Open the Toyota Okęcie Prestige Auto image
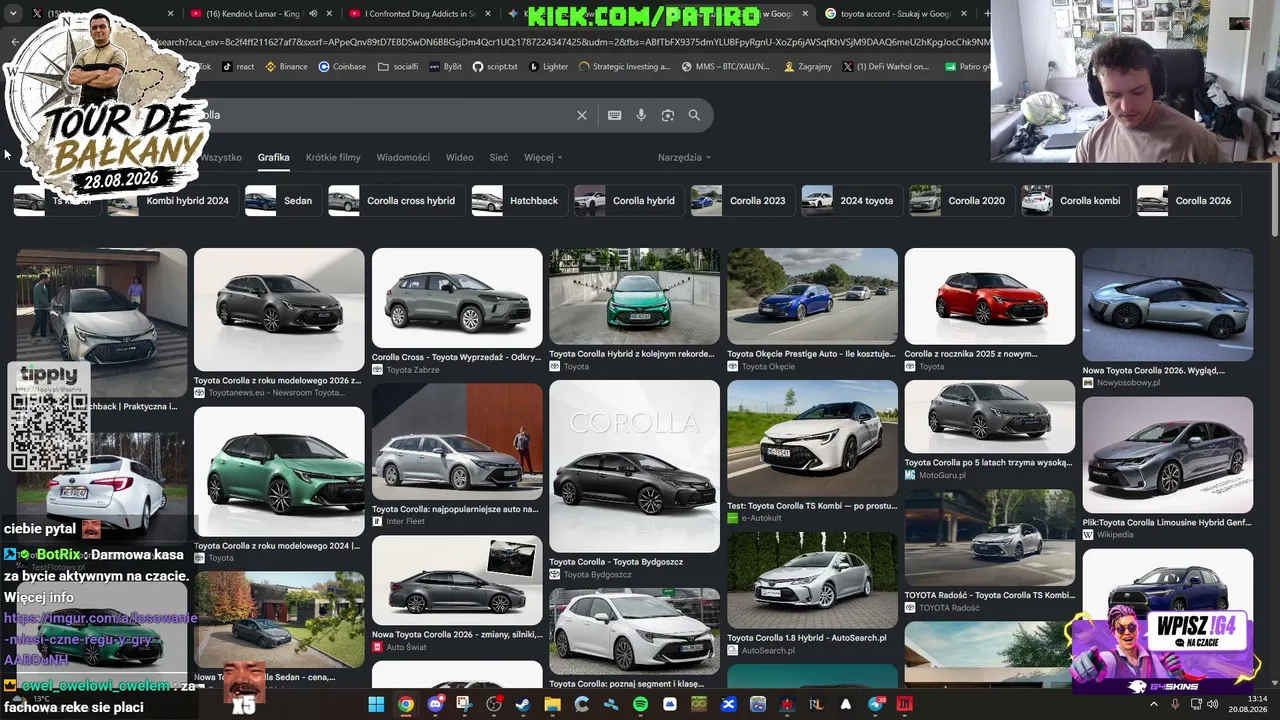 (x=812, y=297)
